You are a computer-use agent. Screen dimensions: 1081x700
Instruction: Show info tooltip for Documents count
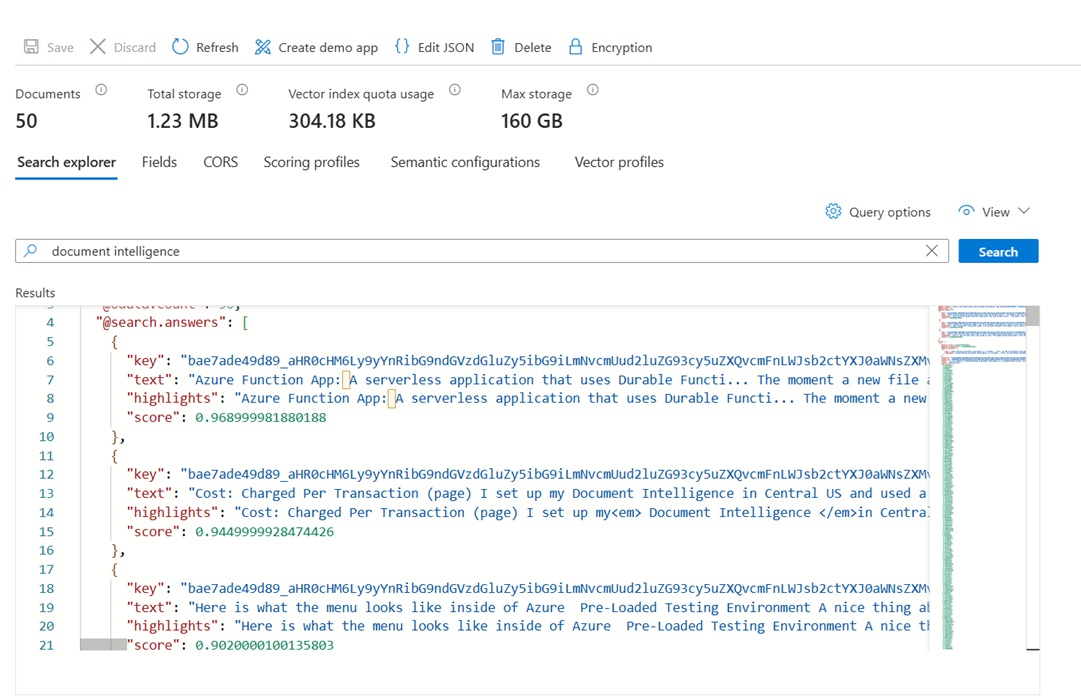(x=101, y=90)
